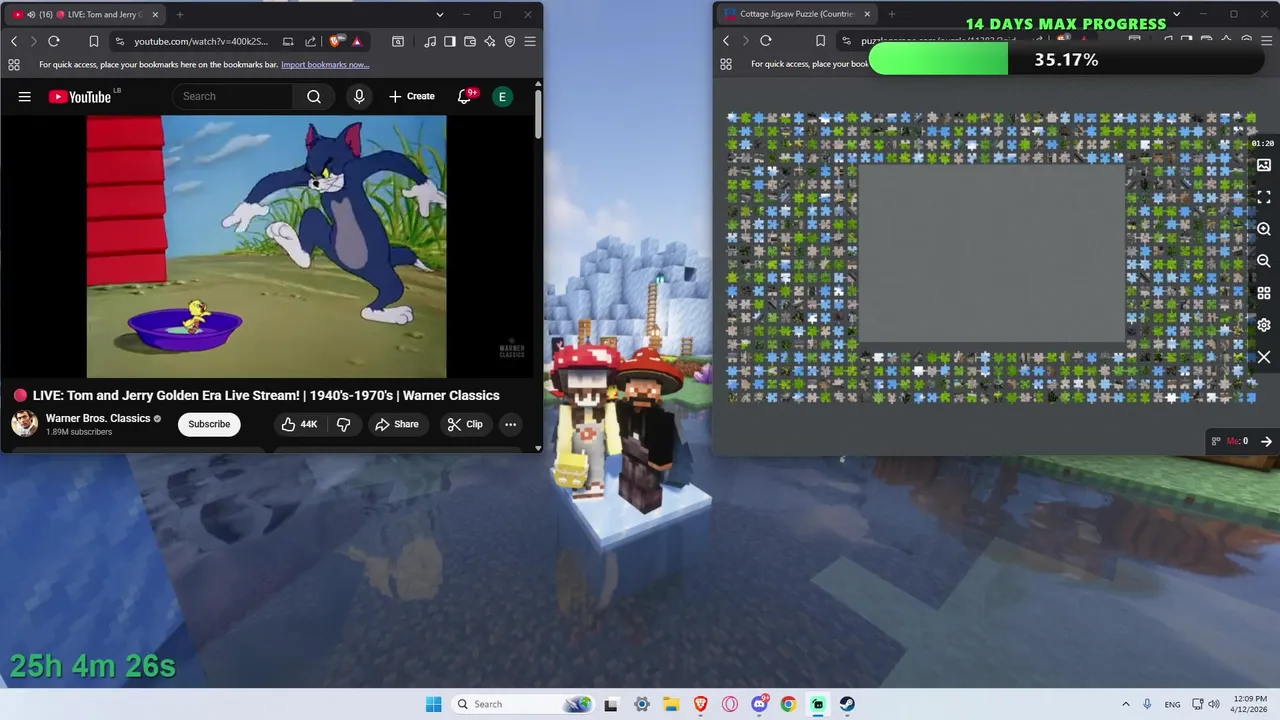The image size is (1280, 720).
Task: Open Brave Wallet in the YouTube window
Action: 470,41
